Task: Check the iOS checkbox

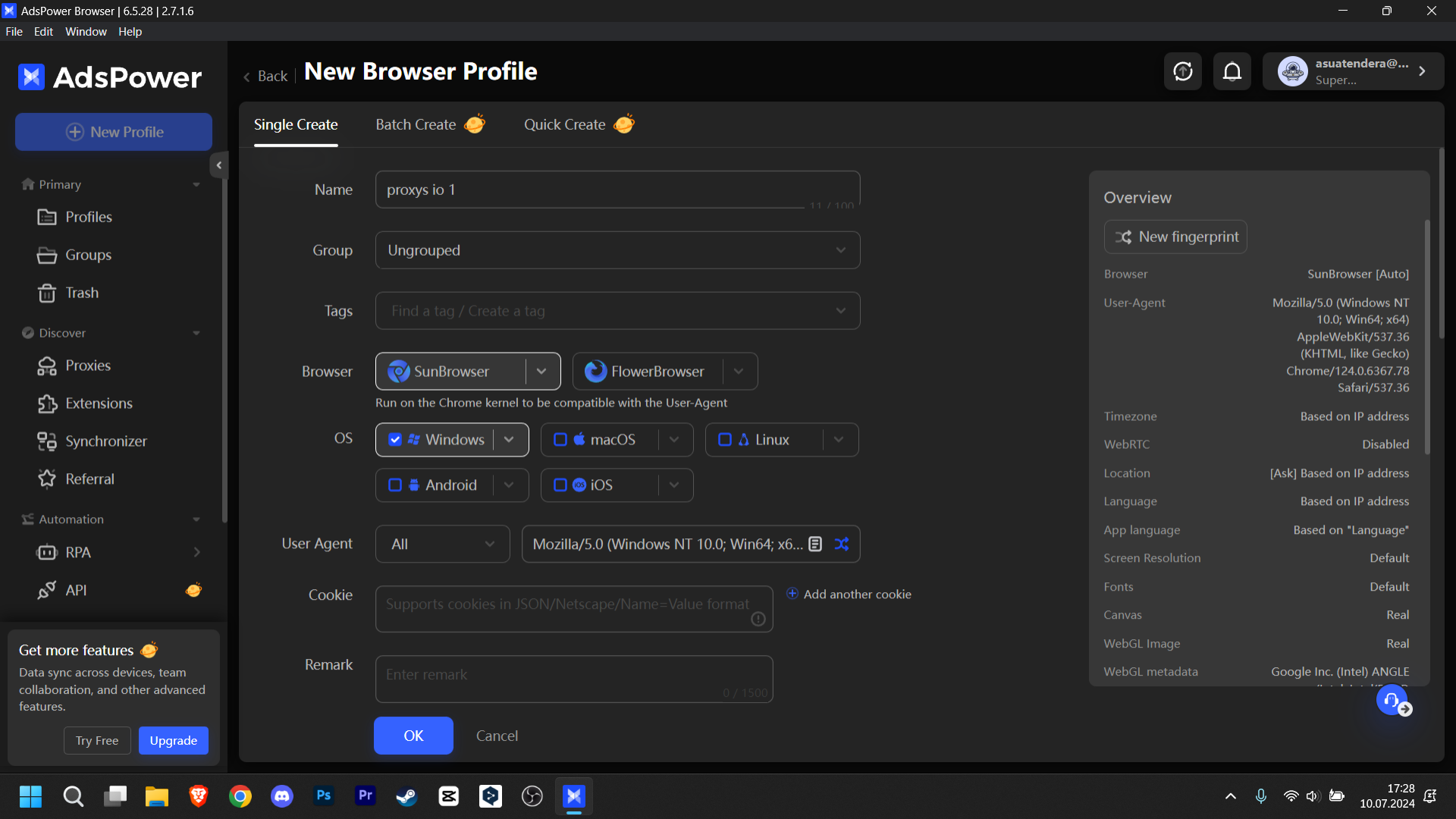Action: coord(560,485)
